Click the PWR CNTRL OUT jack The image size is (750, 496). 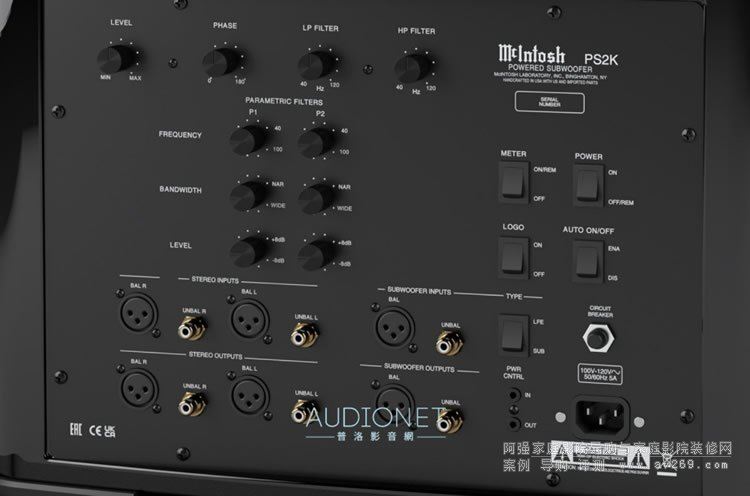point(514,424)
